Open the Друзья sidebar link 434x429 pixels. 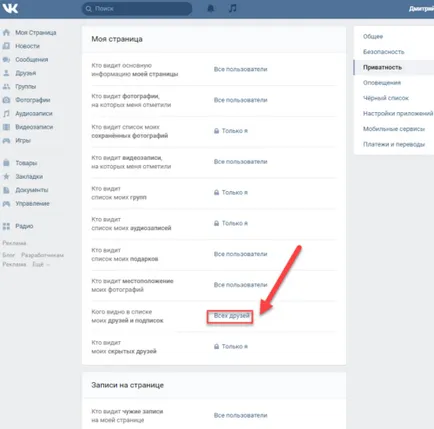pyautogui.click(x=26, y=73)
